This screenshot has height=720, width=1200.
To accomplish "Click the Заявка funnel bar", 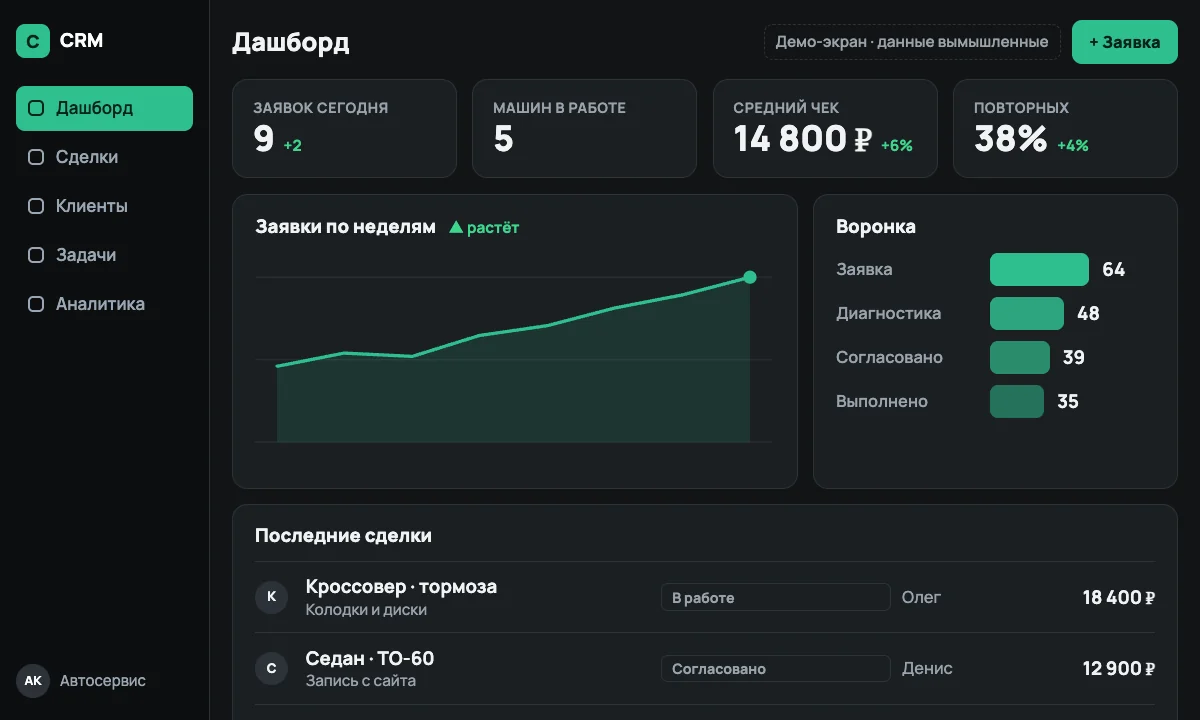I will [x=1039, y=270].
